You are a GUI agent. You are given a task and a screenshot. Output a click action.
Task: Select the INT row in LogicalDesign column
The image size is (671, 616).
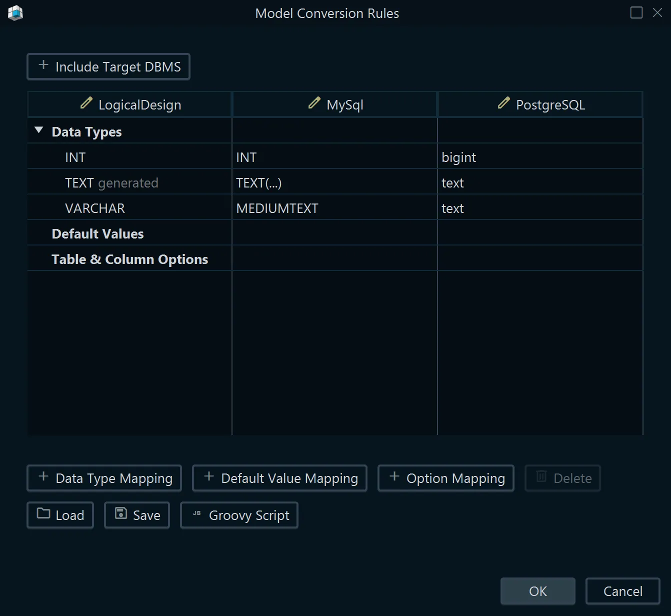[x=130, y=157]
